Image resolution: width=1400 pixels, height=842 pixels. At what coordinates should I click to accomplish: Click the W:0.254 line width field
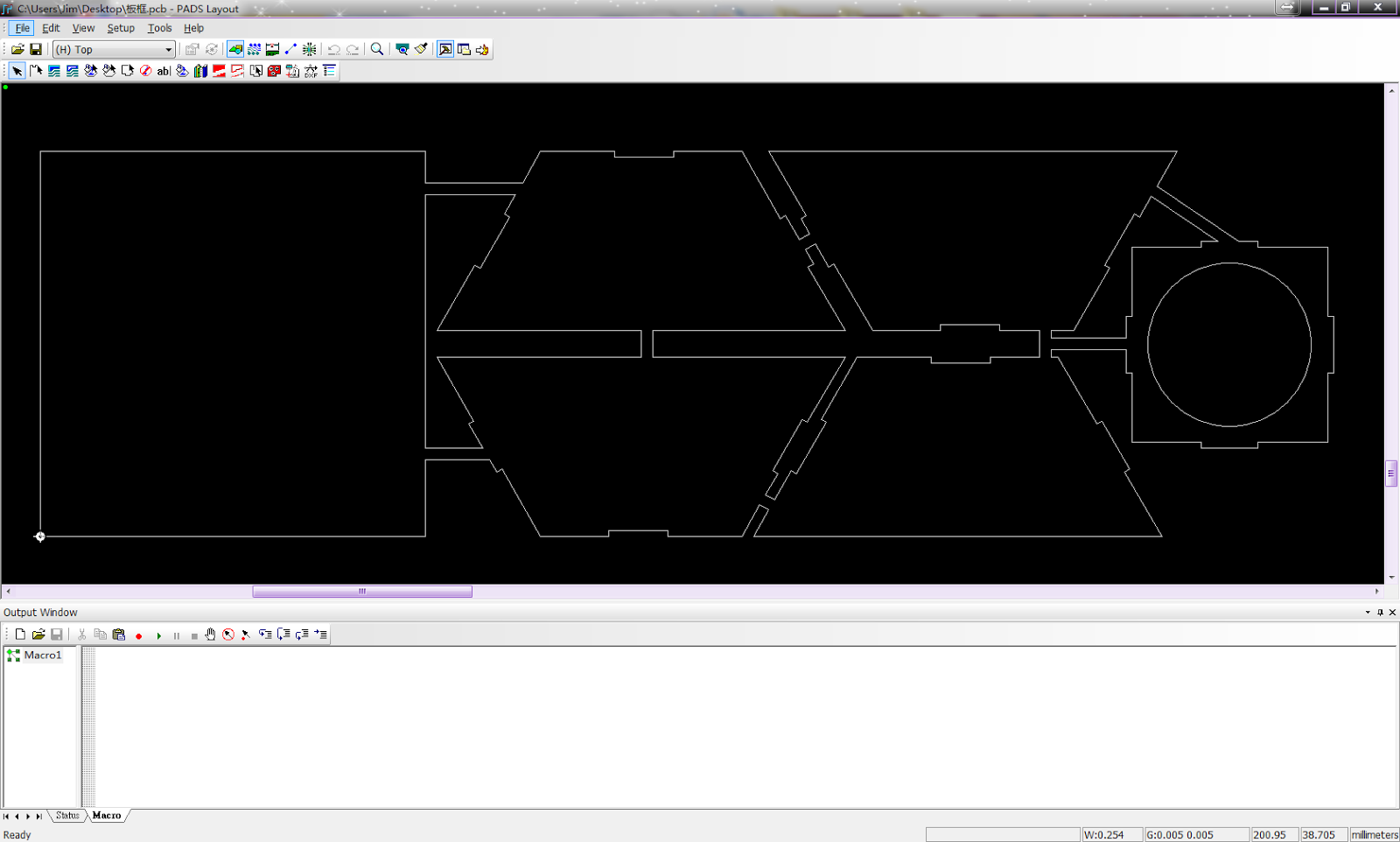point(1111,835)
